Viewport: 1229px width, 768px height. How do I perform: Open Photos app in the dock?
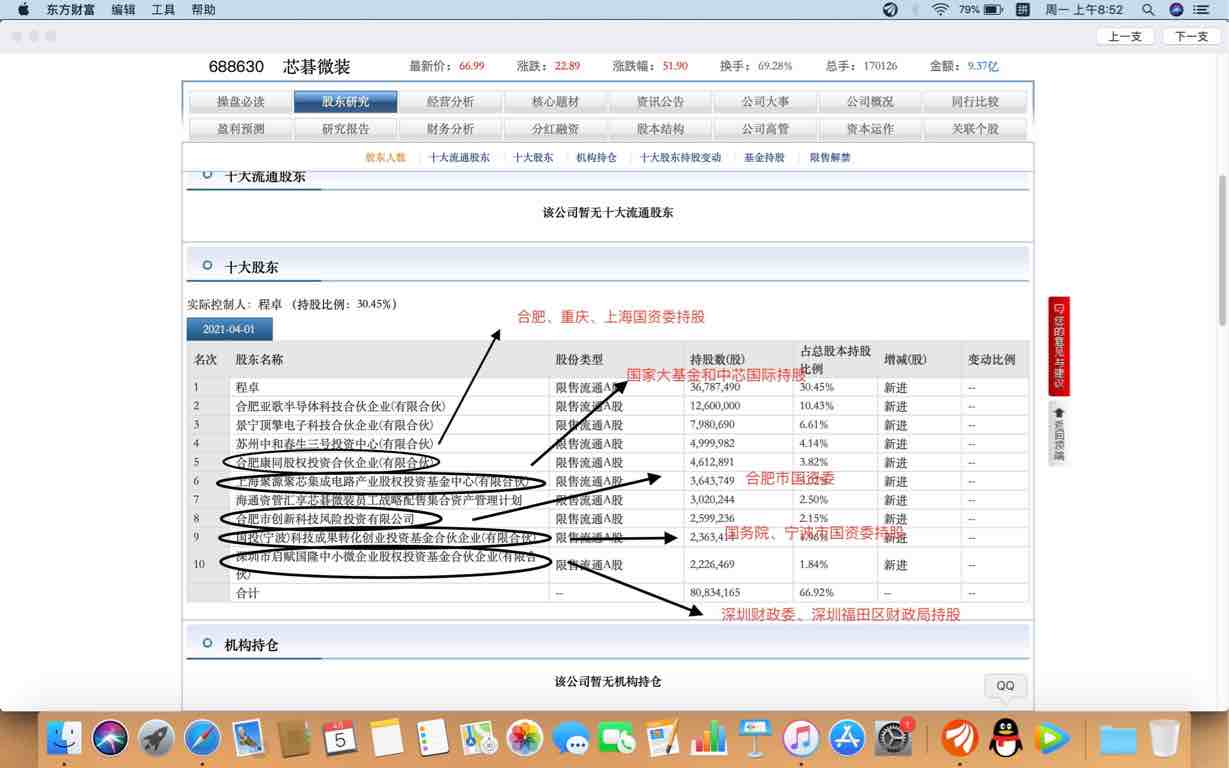[525, 738]
